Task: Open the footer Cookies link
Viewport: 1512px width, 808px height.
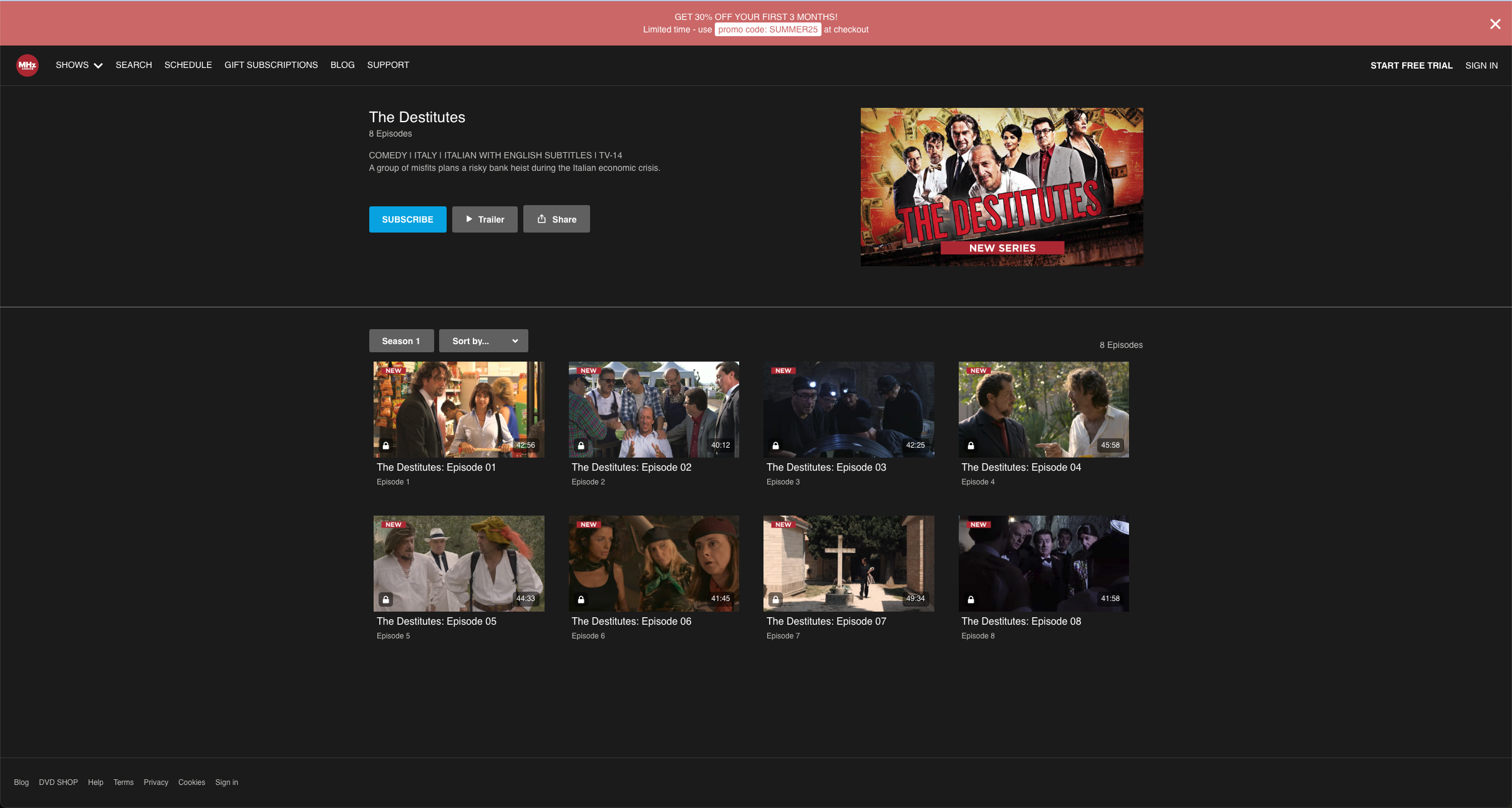Action: point(191,782)
